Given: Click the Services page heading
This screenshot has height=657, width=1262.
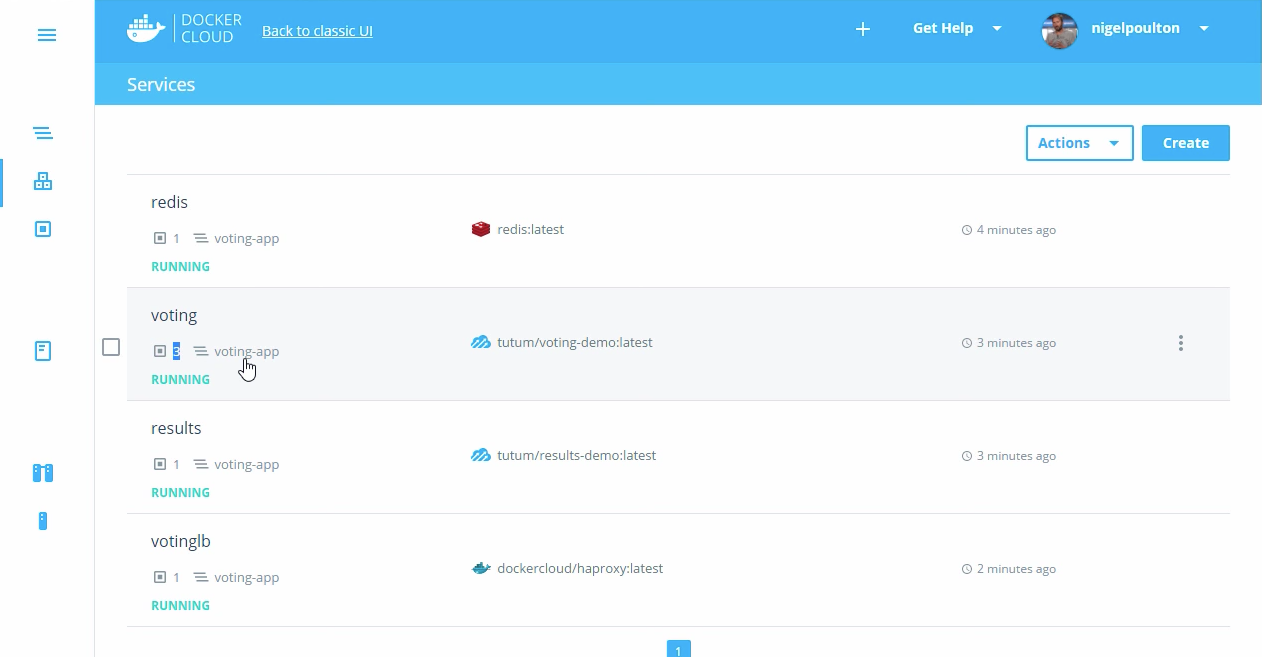Looking at the screenshot, I should tap(161, 85).
